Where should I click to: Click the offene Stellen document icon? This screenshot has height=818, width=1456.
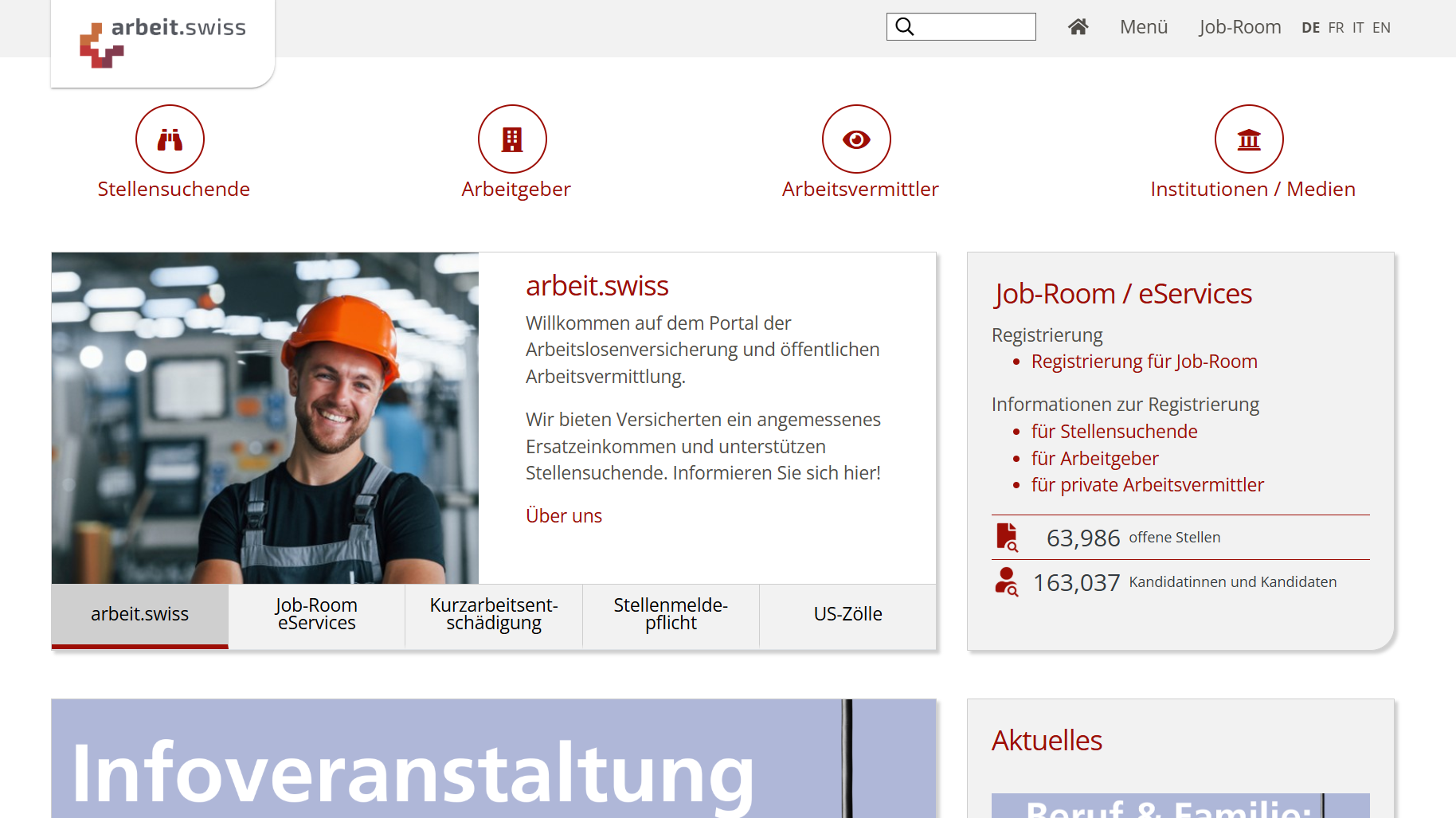(x=1006, y=537)
